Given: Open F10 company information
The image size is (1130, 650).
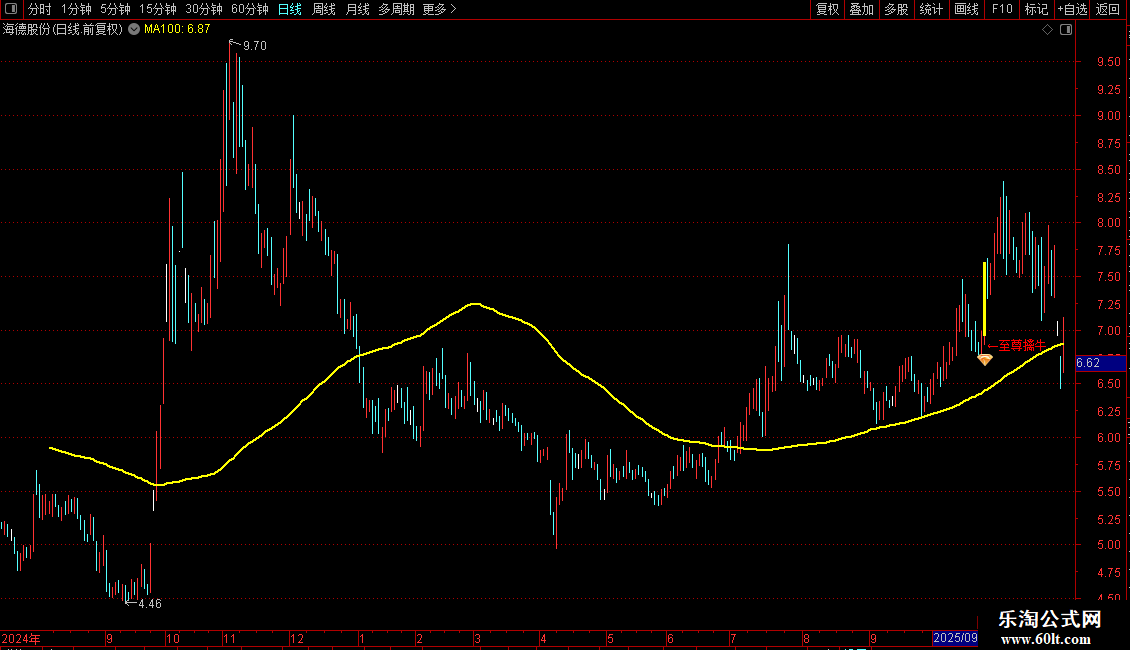Looking at the screenshot, I should [x=1002, y=9].
